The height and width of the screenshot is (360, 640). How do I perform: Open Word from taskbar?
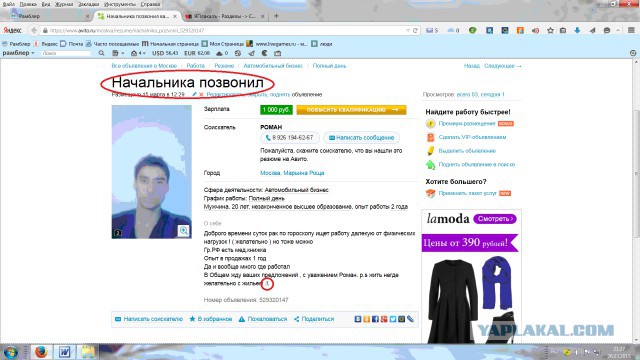(64, 352)
